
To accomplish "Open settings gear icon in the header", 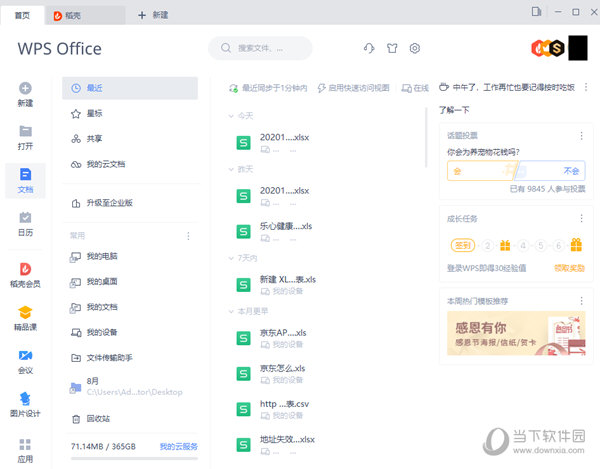I will coord(415,48).
